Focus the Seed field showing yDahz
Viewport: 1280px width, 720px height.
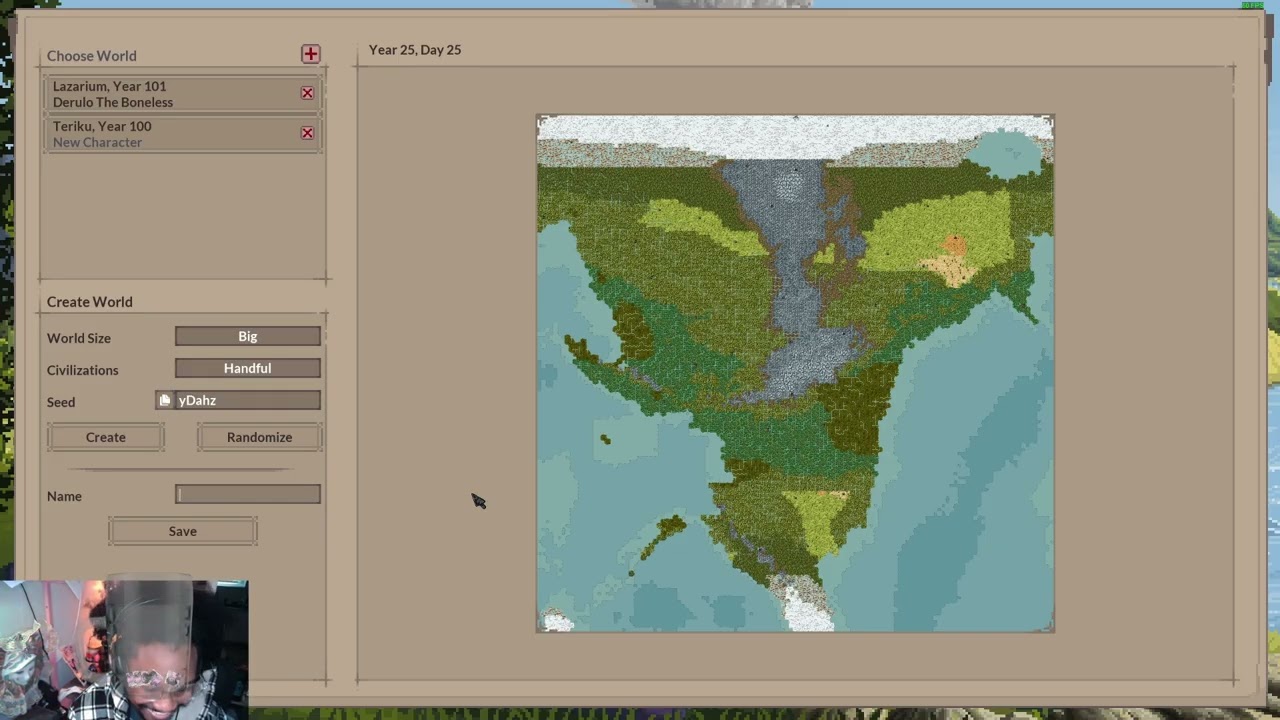(248, 400)
